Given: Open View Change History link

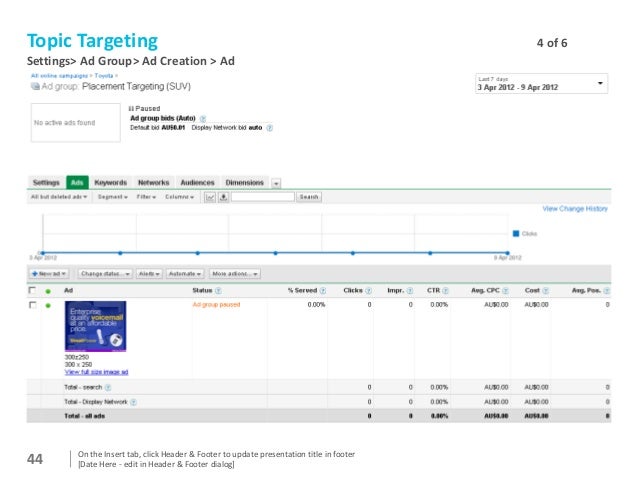Looking at the screenshot, I should [574, 209].
